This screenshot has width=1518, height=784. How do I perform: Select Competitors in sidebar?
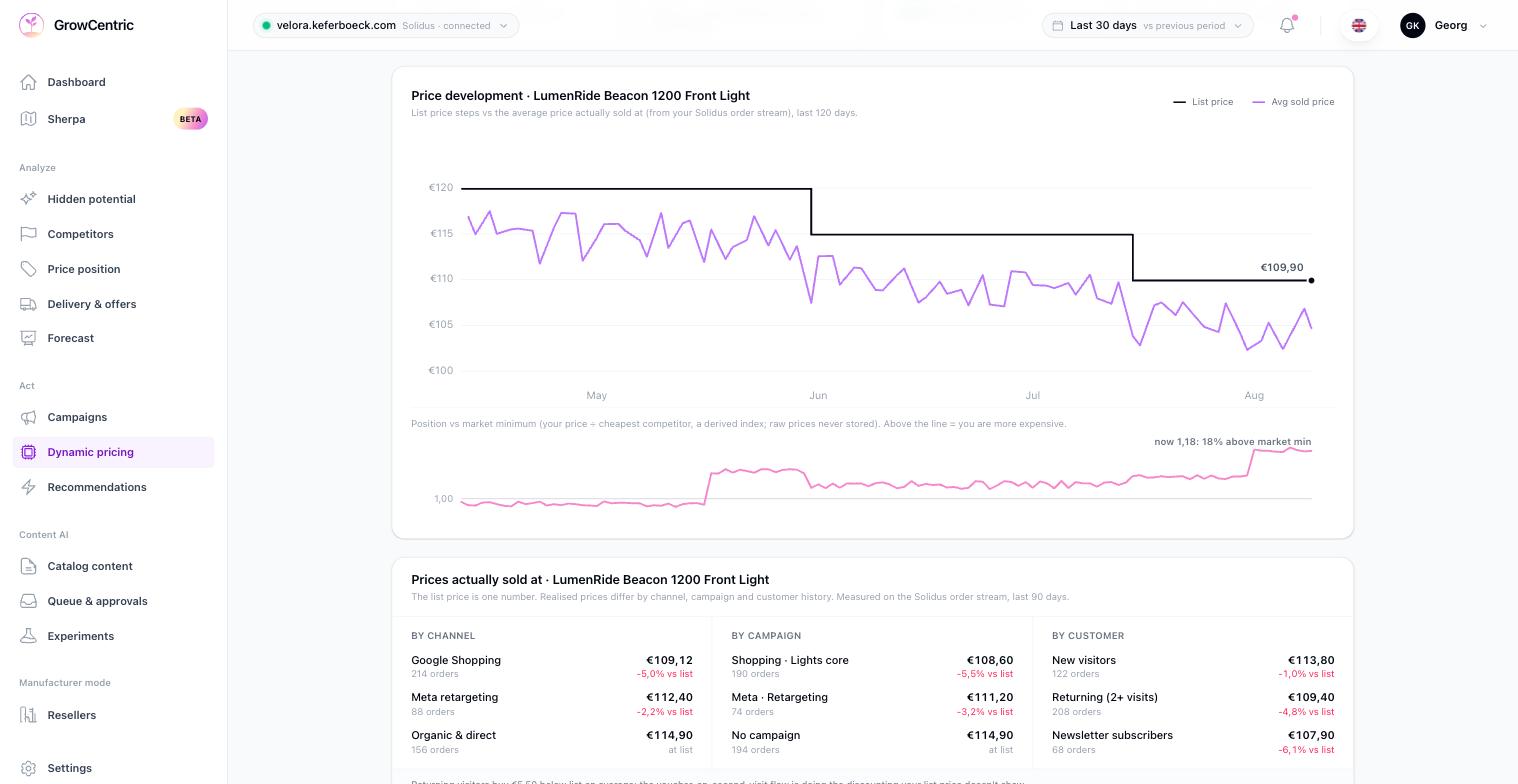pyautogui.click(x=114, y=234)
